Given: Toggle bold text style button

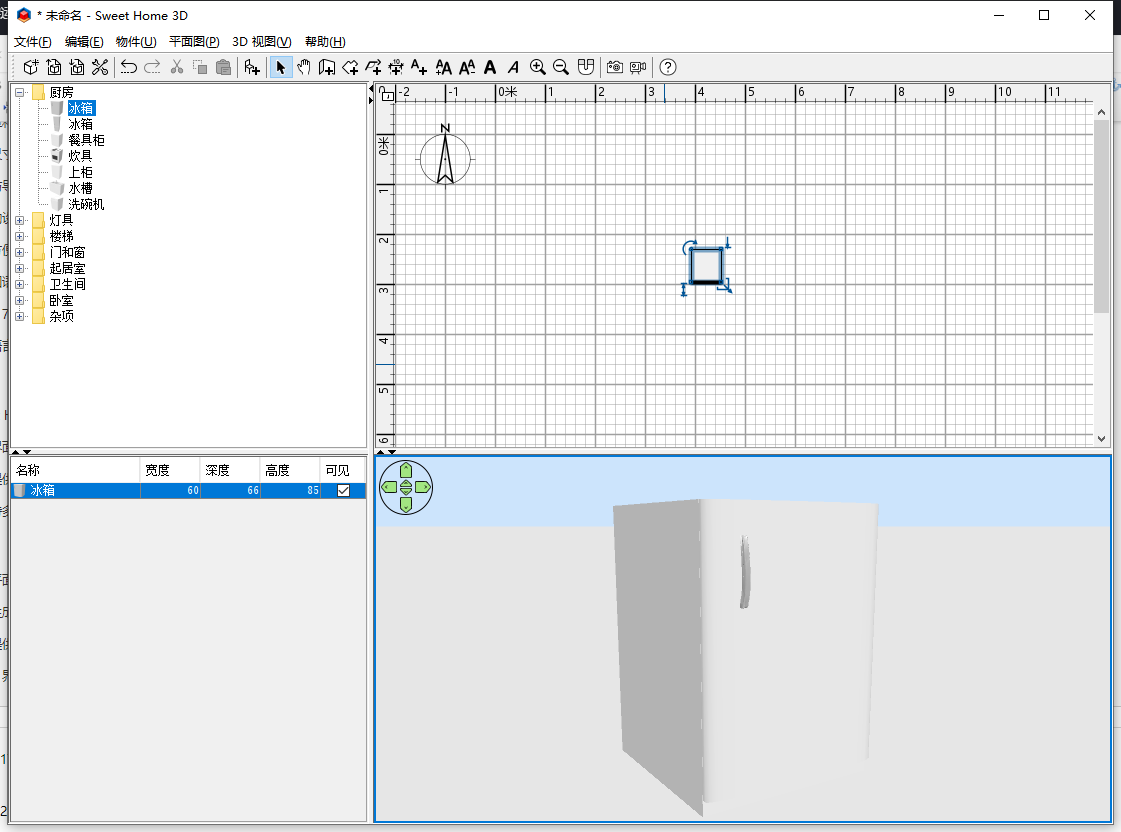Looking at the screenshot, I should coord(490,67).
